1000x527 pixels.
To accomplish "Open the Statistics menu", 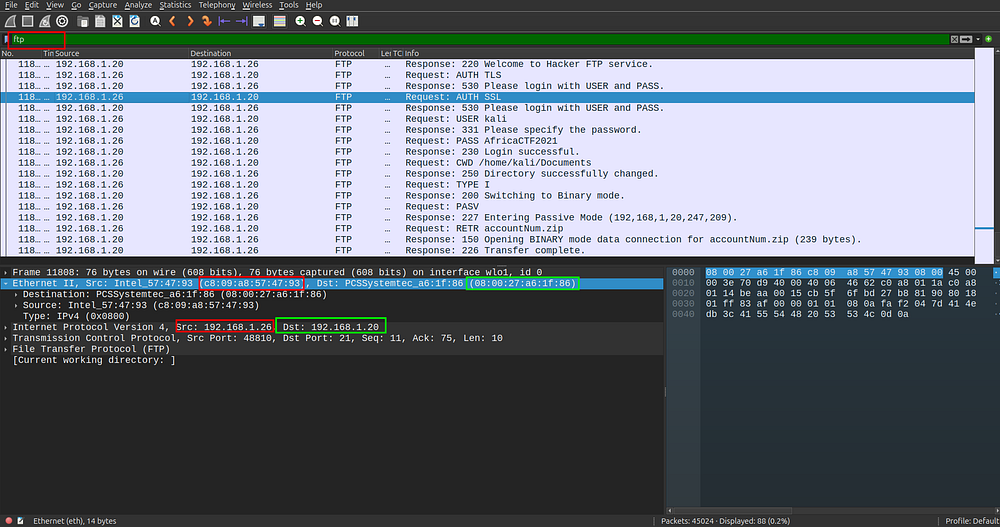I will pos(175,5).
